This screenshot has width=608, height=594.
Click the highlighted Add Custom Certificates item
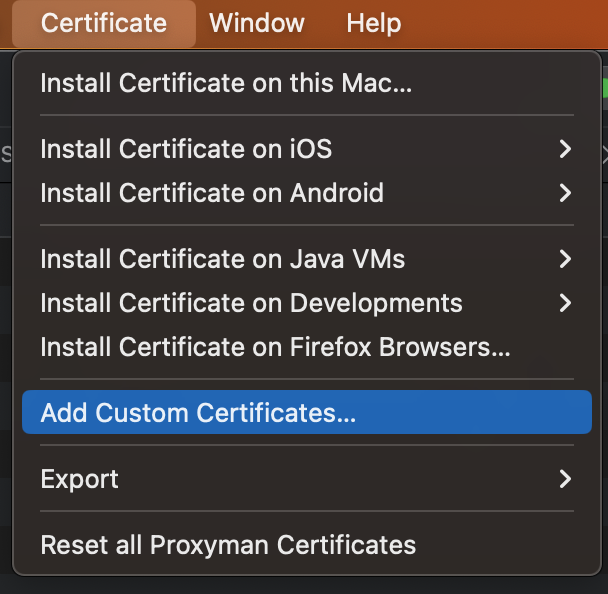point(198,413)
